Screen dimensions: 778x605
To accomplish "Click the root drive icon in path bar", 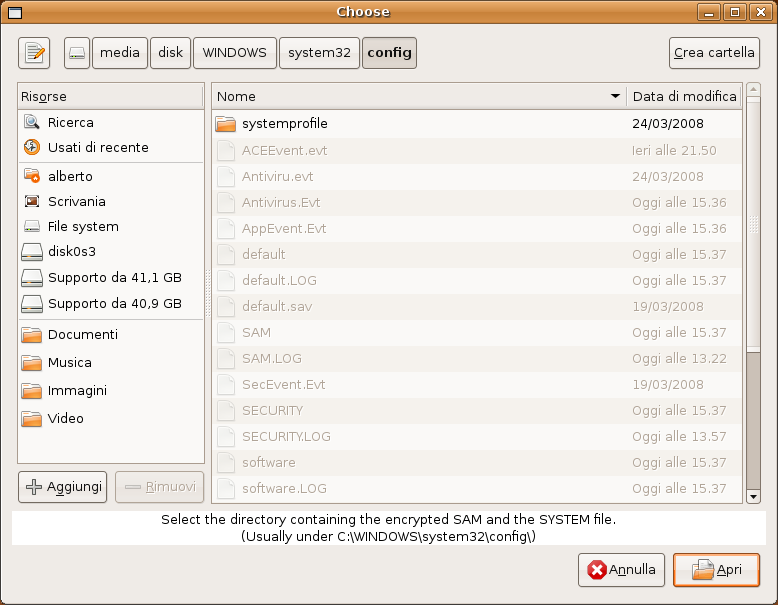I will pyautogui.click(x=77, y=53).
